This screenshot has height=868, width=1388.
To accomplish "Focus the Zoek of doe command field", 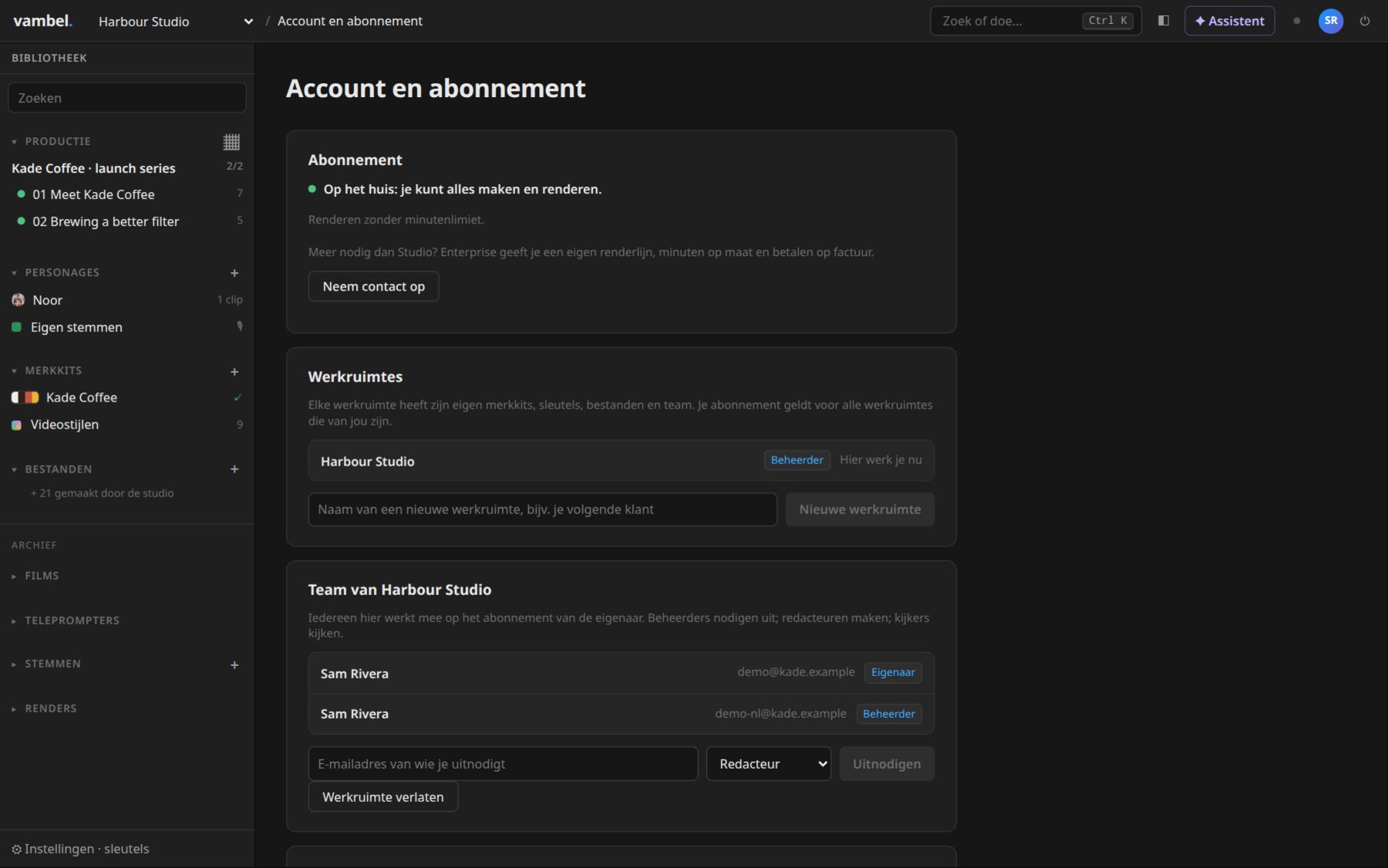I will (x=1036, y=21).
